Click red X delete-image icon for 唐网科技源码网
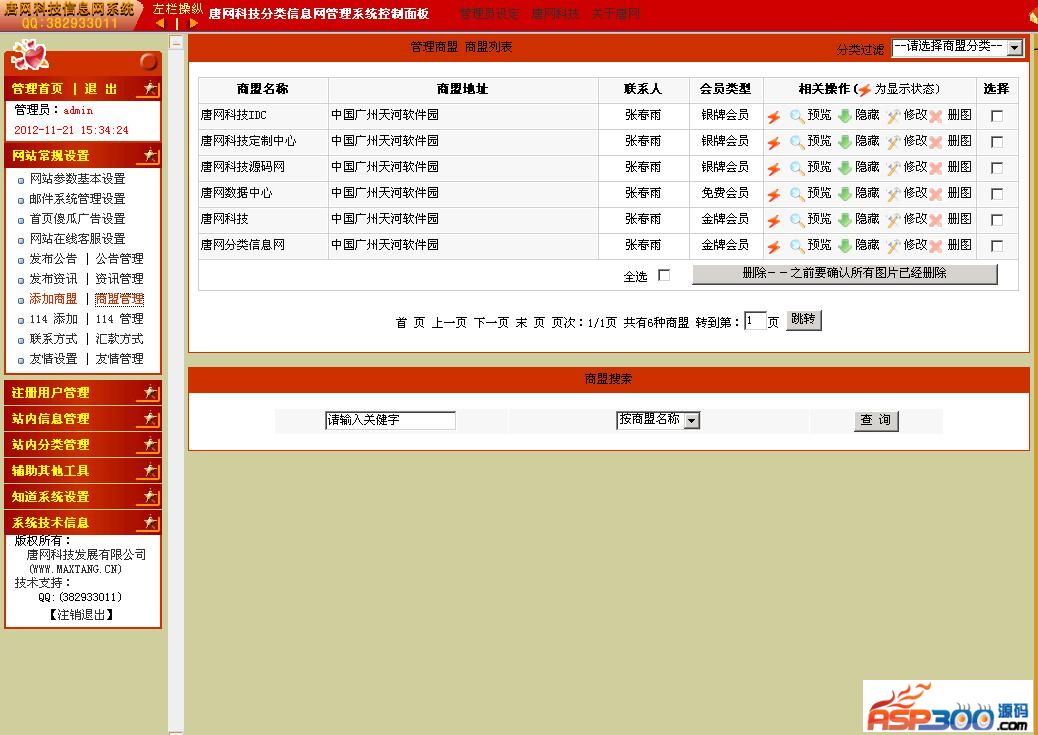This screenshot has height=735, width=1038. tap(935, 168)
